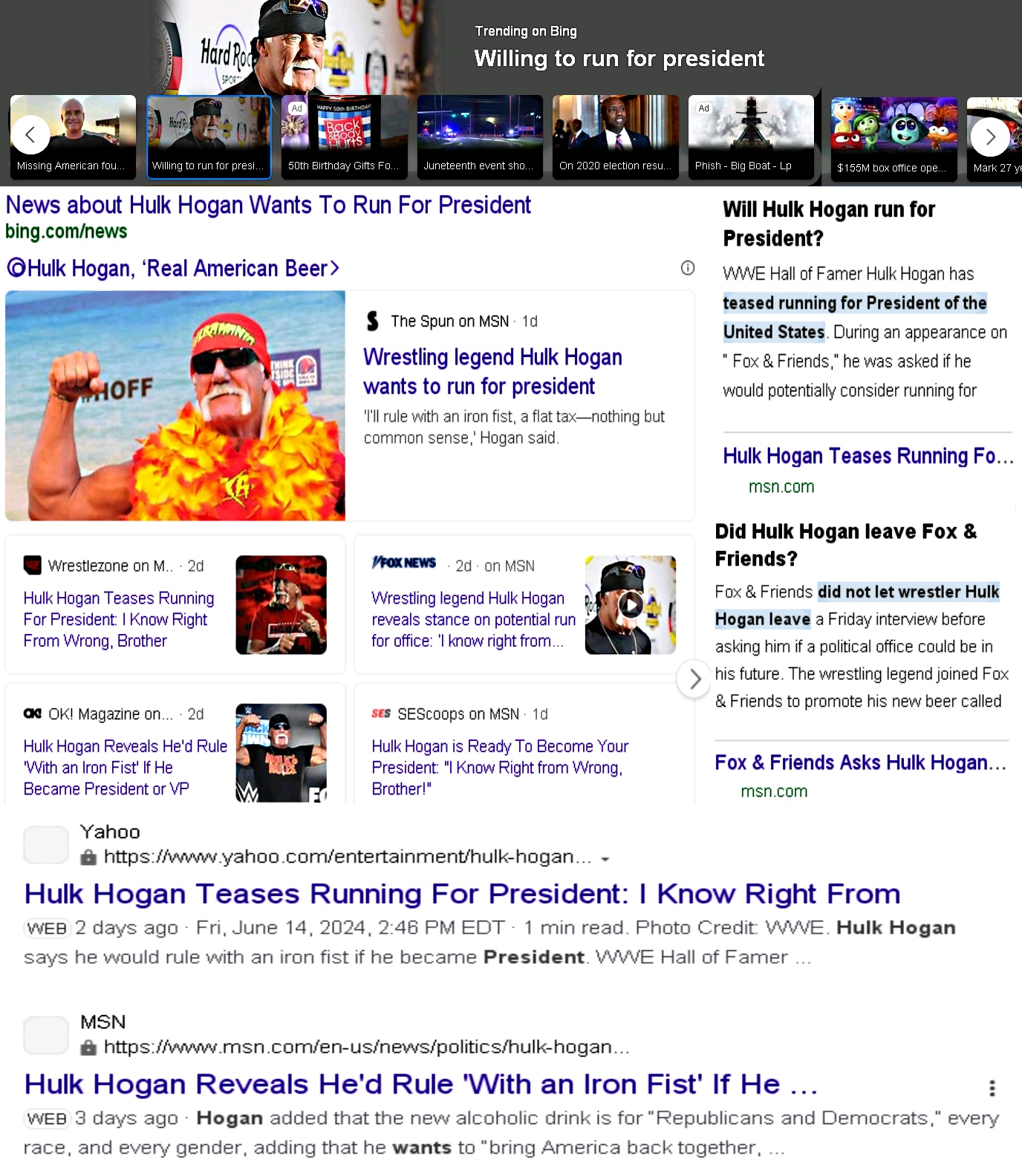The image size is (1022, 1176).
Task: Open sidebar Hulk Hogan Teases Running link
Action: [868, 456]
